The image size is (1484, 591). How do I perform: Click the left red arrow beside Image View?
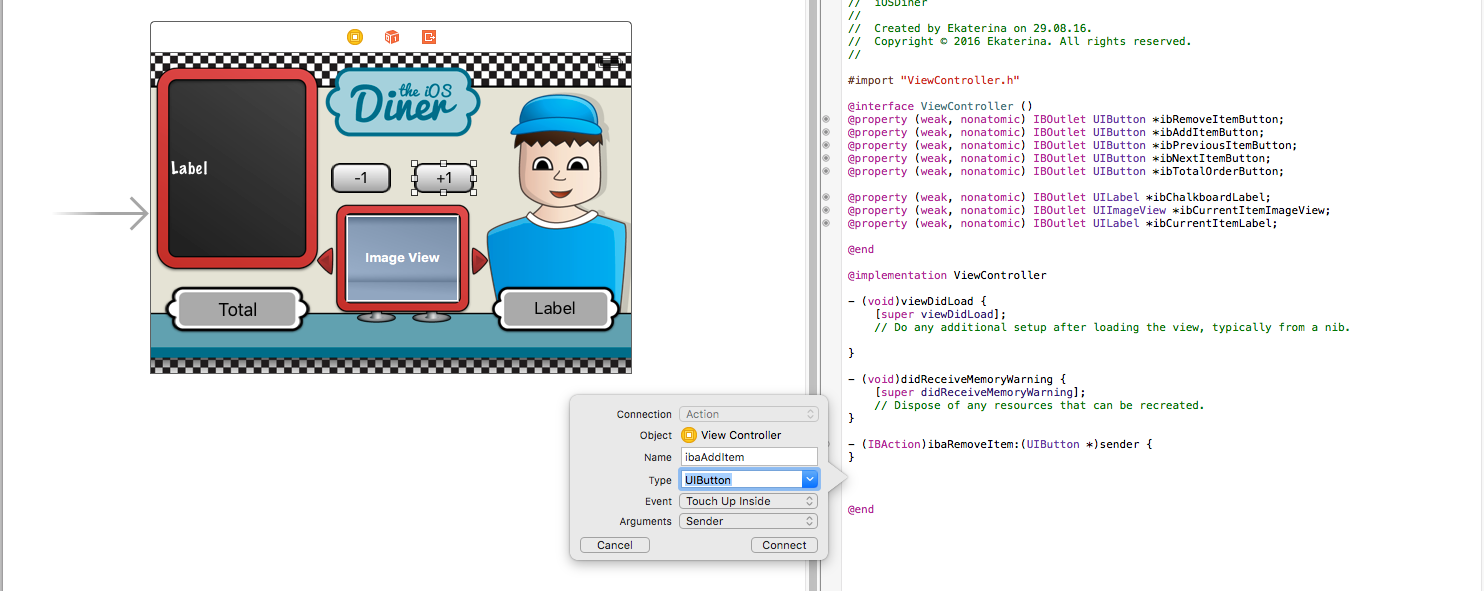coord(325,261)
